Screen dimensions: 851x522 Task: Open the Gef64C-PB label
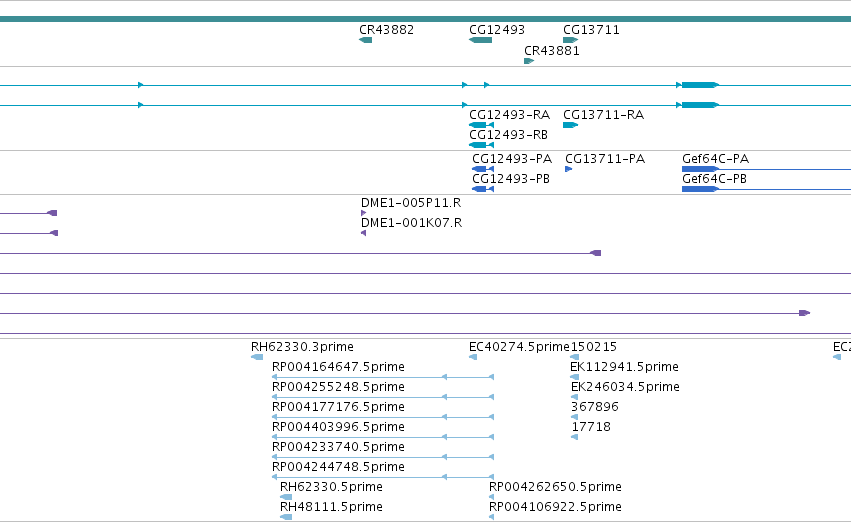coord(714,179)
